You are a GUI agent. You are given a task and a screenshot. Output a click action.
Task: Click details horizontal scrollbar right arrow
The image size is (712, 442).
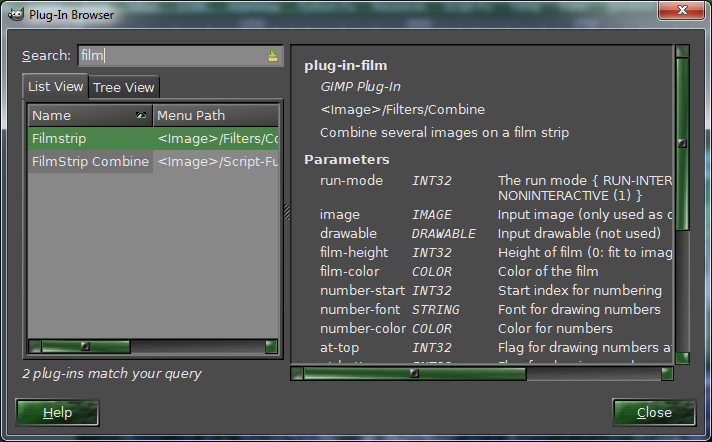[667, 373]
